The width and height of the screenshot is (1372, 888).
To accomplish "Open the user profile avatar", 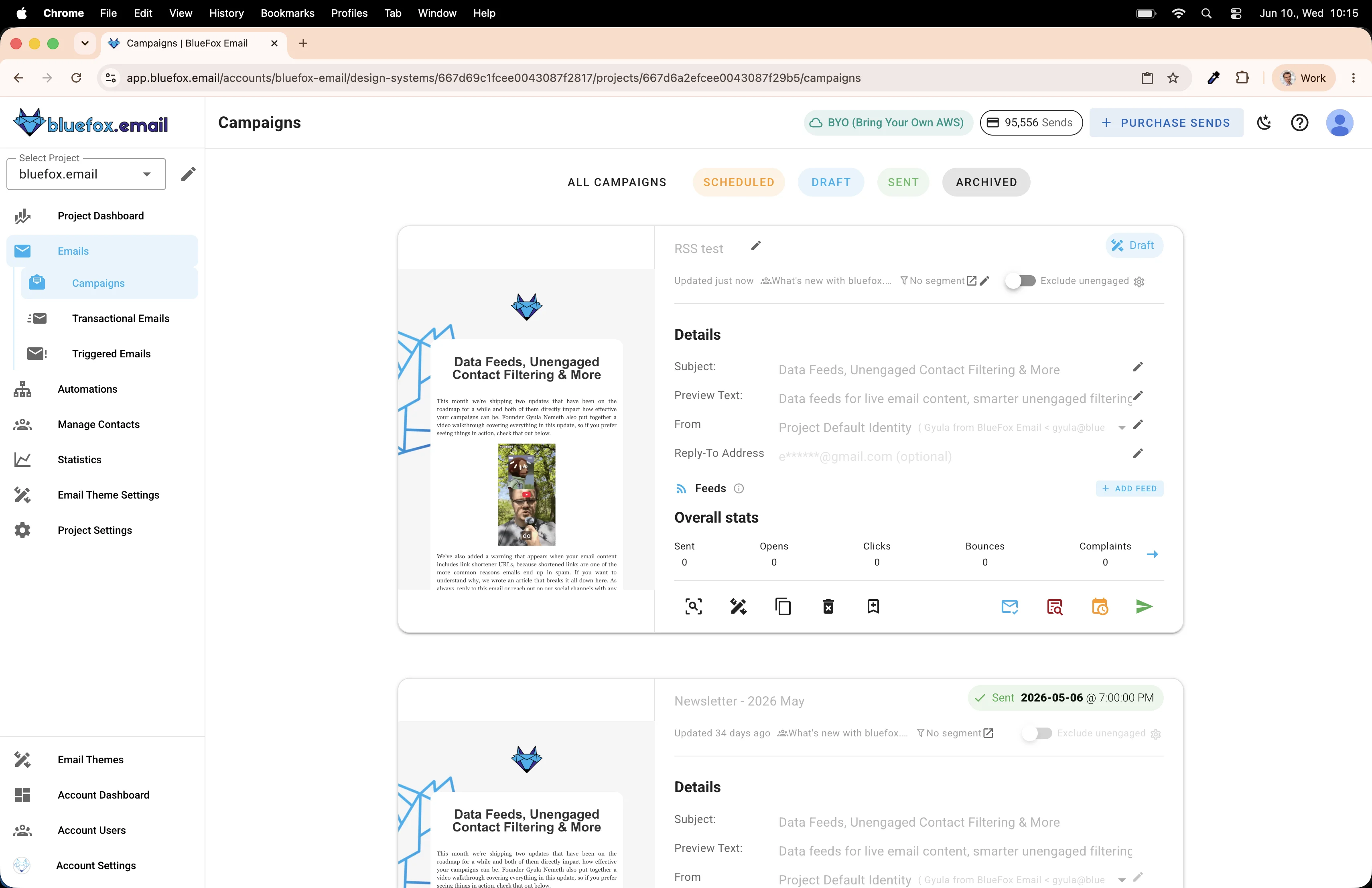I will tap(1339, 123).
